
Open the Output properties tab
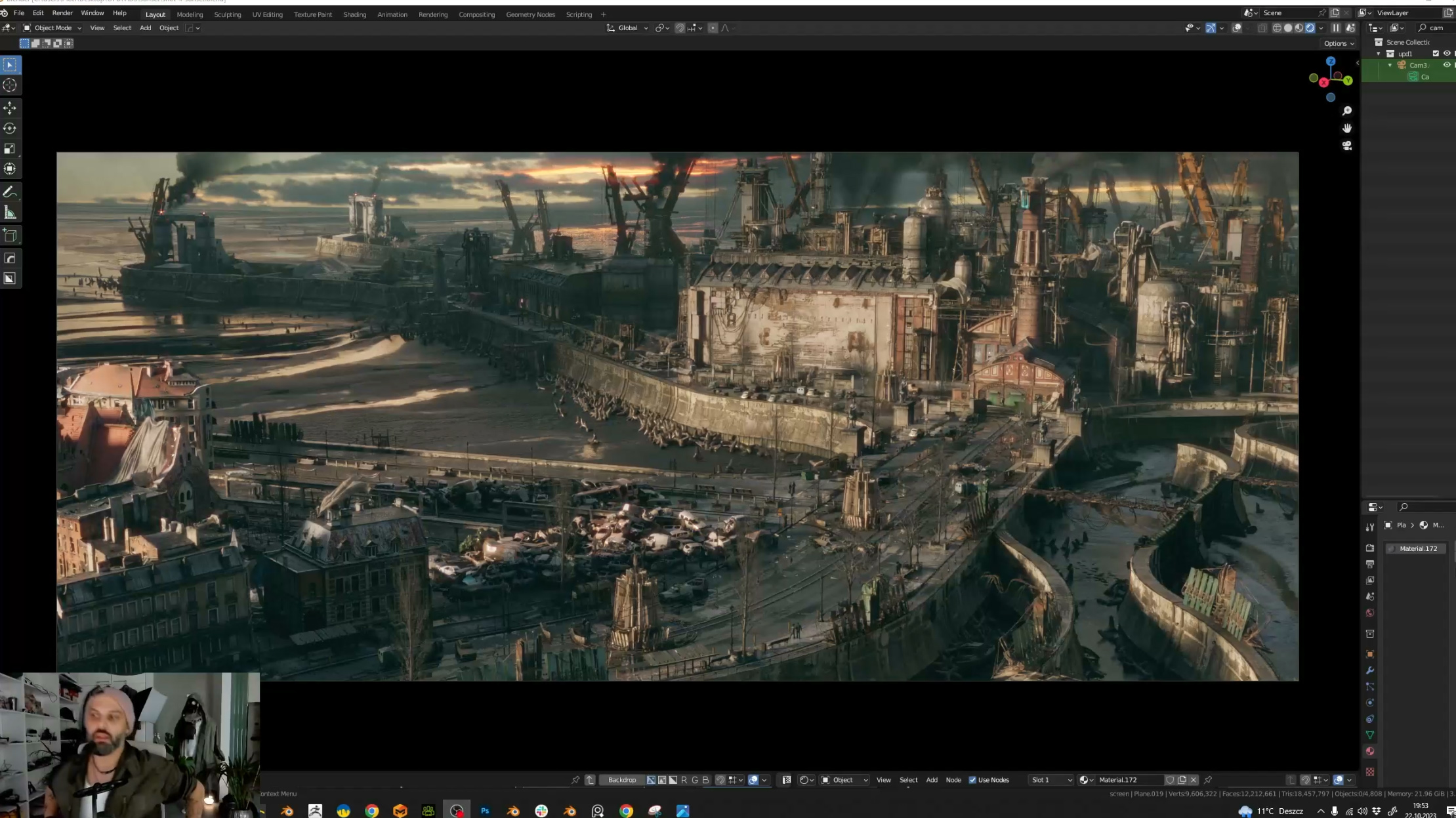coord(1370,564)
